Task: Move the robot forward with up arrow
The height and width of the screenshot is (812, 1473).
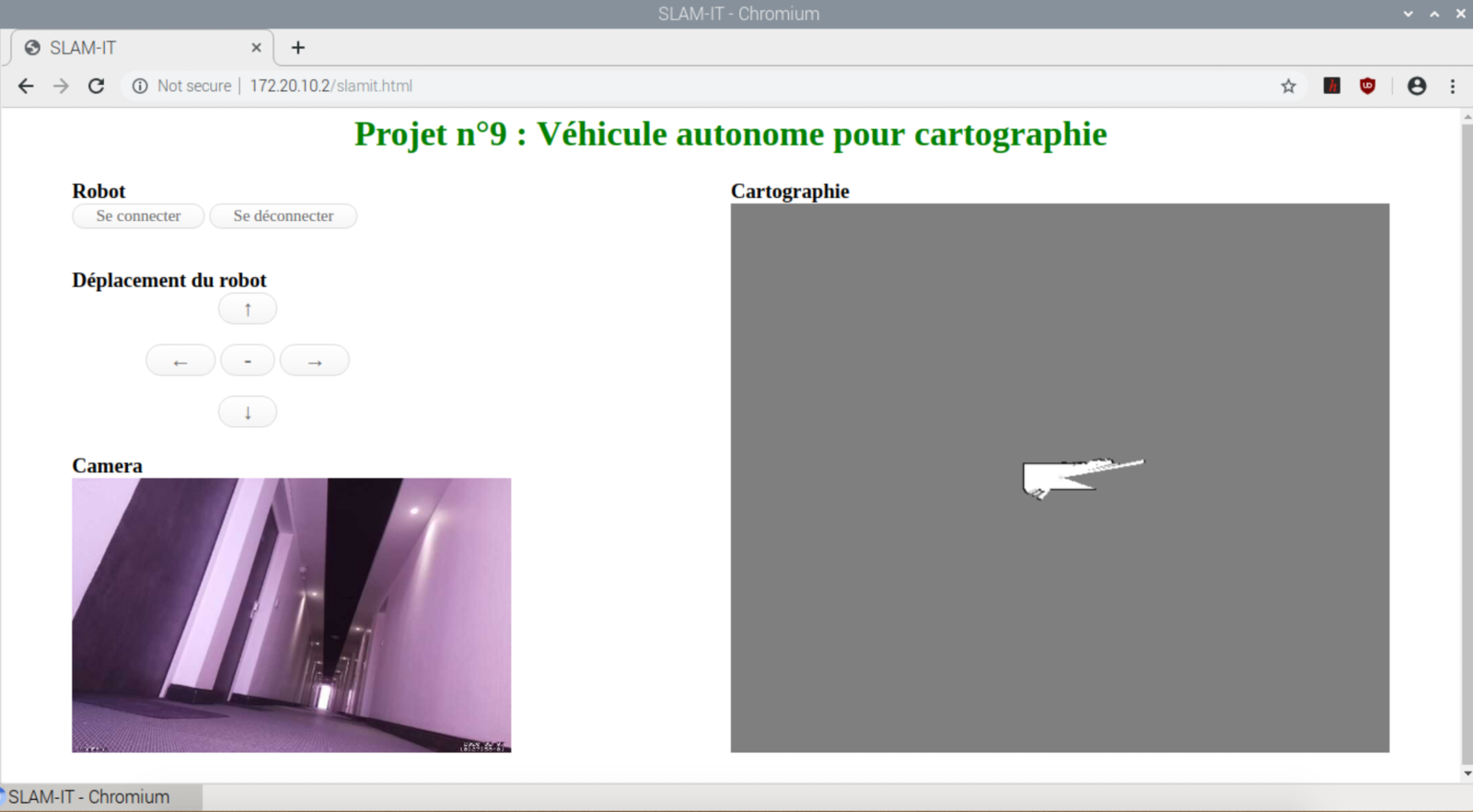Action: tap(247, 309)
